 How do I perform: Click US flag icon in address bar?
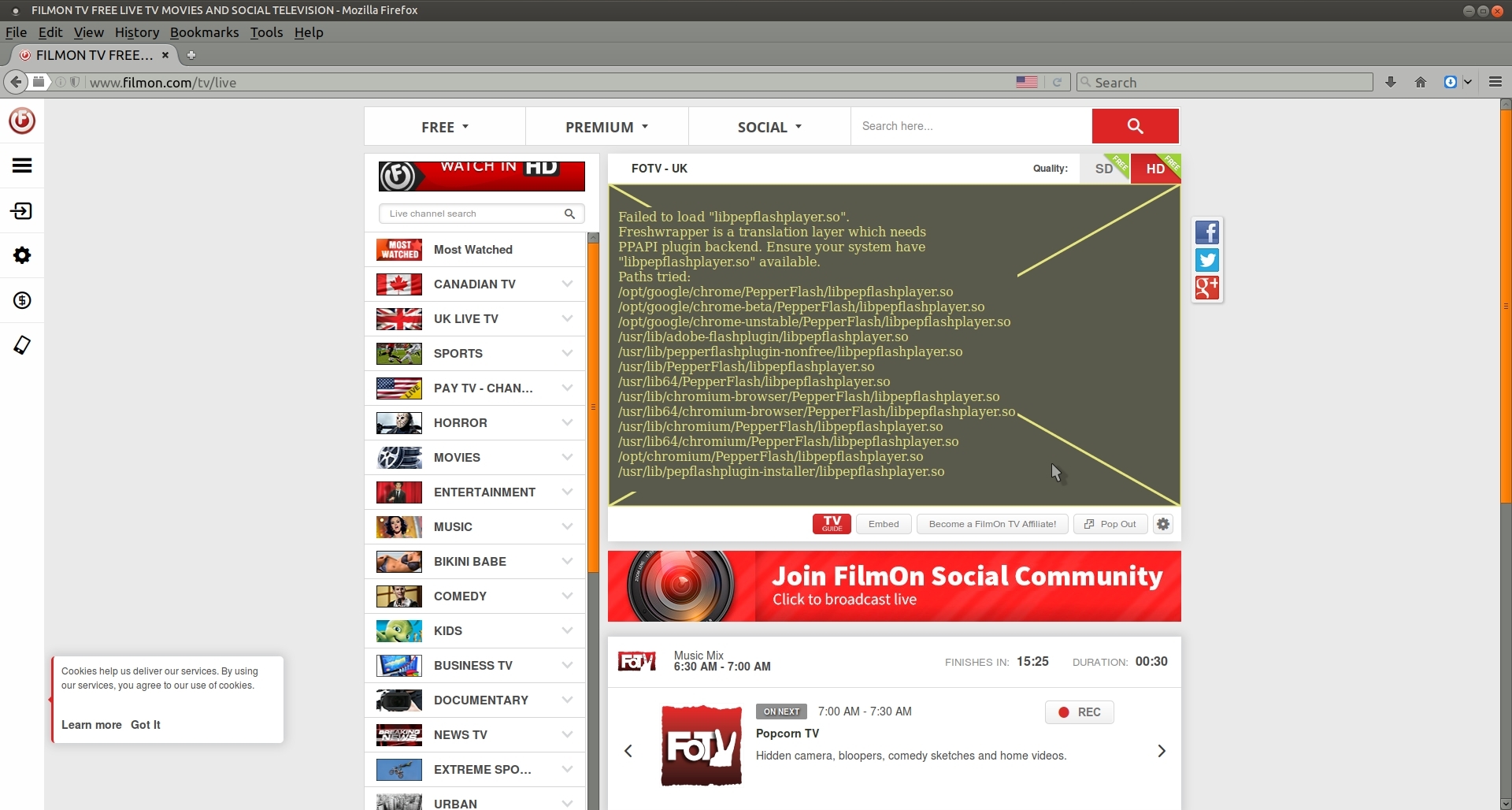click(1027, 82)
